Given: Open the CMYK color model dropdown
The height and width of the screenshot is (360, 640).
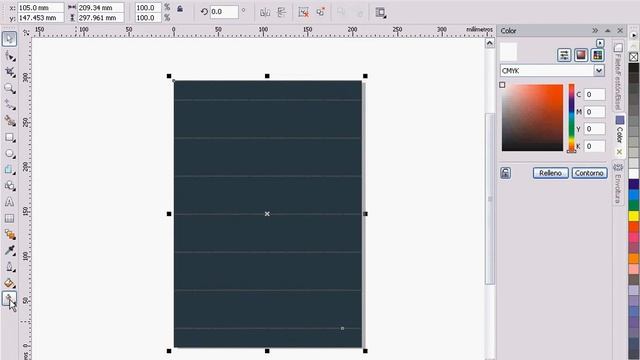Looking at the screenshot, I should 599,71.
